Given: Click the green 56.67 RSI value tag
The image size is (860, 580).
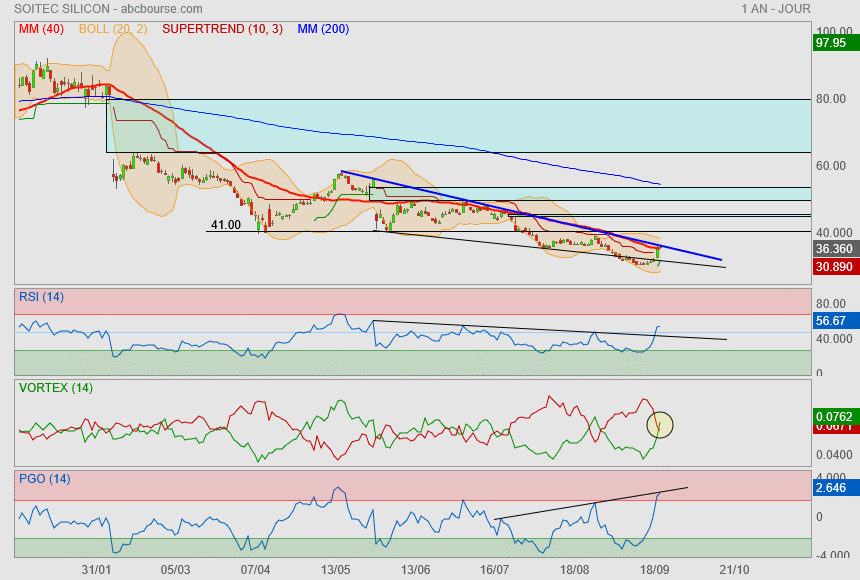Looking at the screenshot, I should point(831,322).
